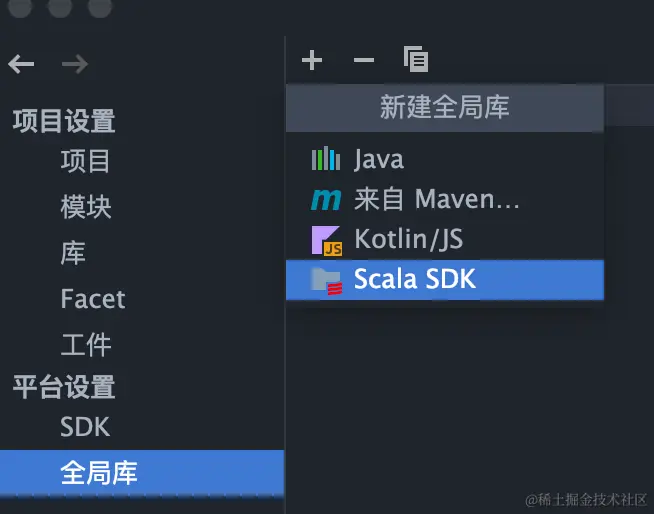Select Scala SDK from the popup

(x=445, y=280)
